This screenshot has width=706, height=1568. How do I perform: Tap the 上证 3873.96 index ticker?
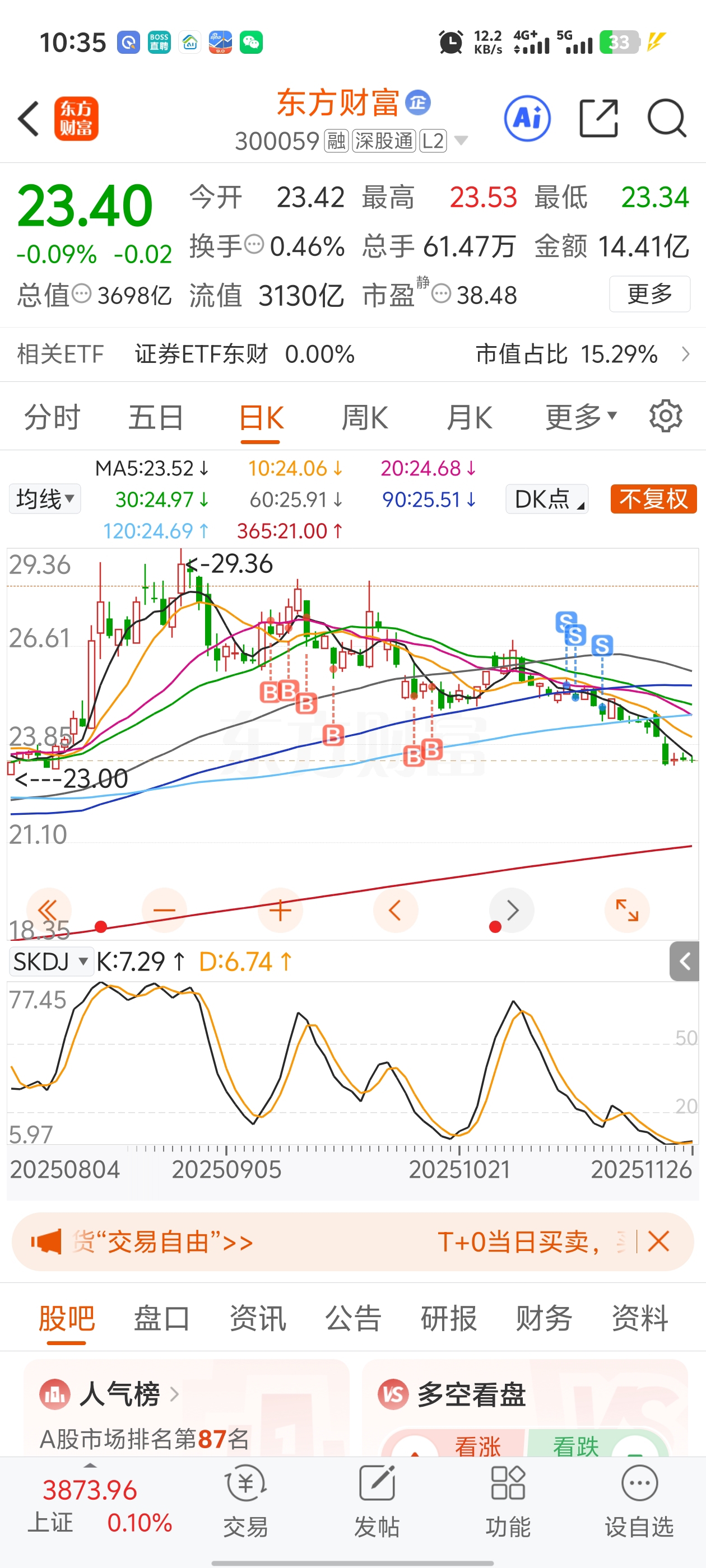pyautogui.click(x=100, y=1506)
